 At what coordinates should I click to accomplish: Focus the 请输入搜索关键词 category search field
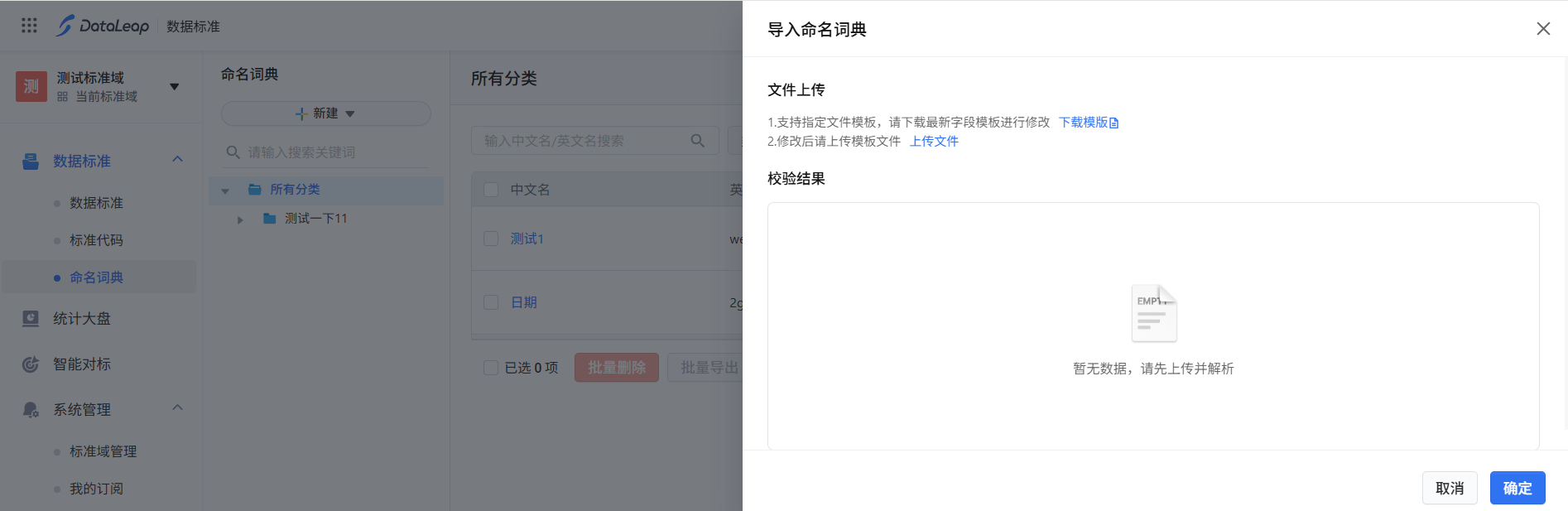point(331,152)
